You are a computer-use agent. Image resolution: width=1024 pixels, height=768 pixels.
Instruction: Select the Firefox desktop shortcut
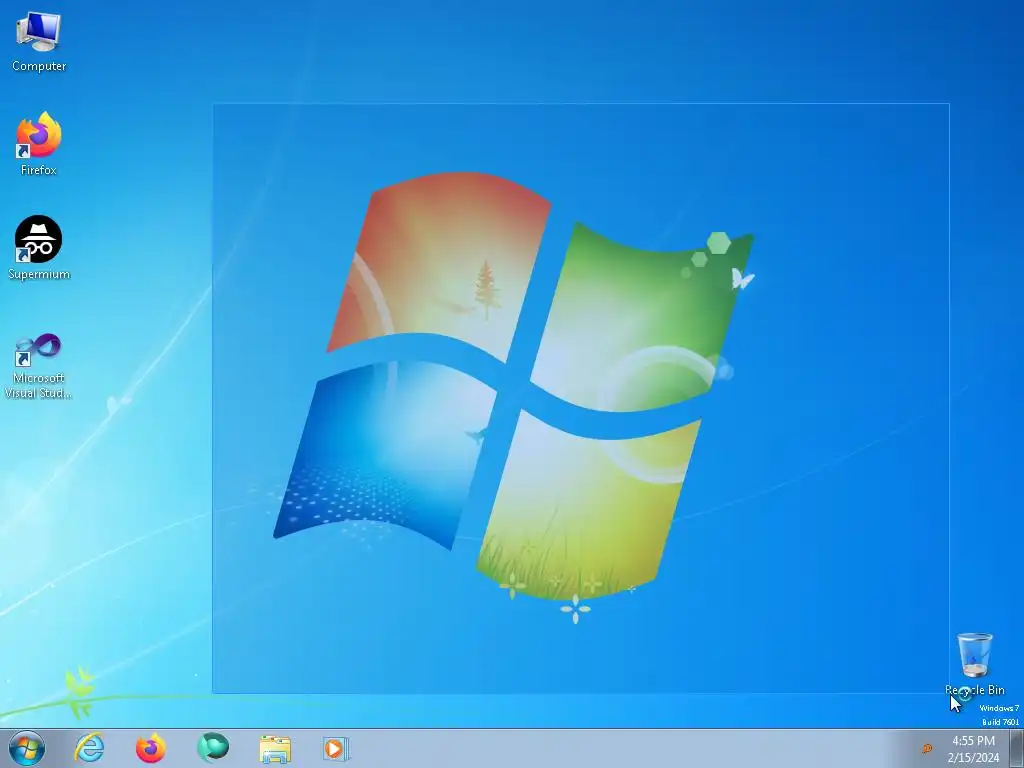(x=39, y=144)
